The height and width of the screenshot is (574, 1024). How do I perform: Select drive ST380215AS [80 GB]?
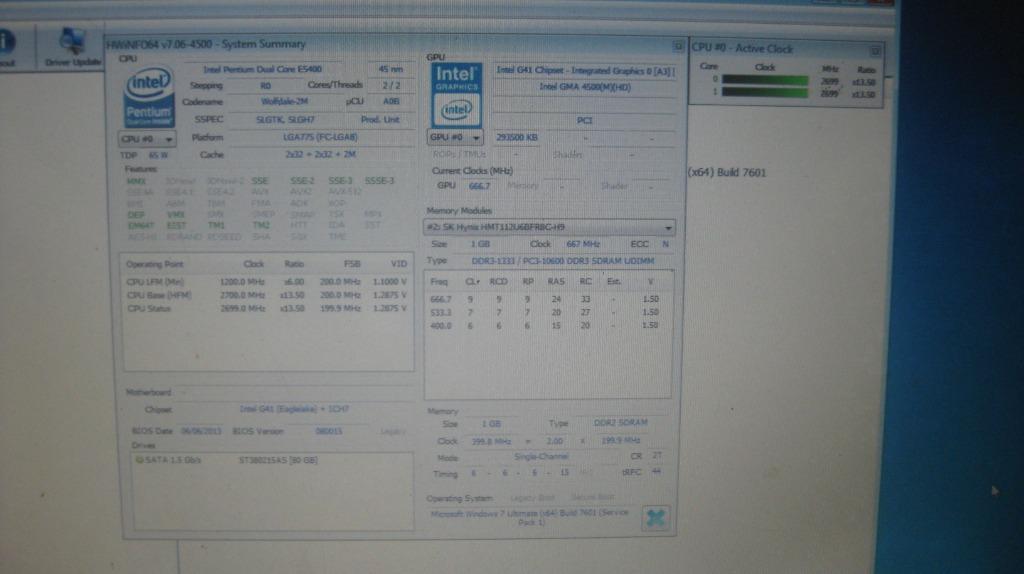pos(278,460)
